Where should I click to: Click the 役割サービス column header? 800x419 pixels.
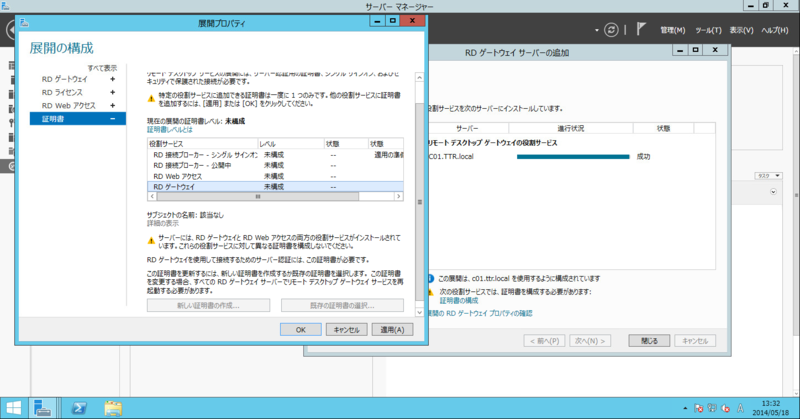click(x=203, y=144)
